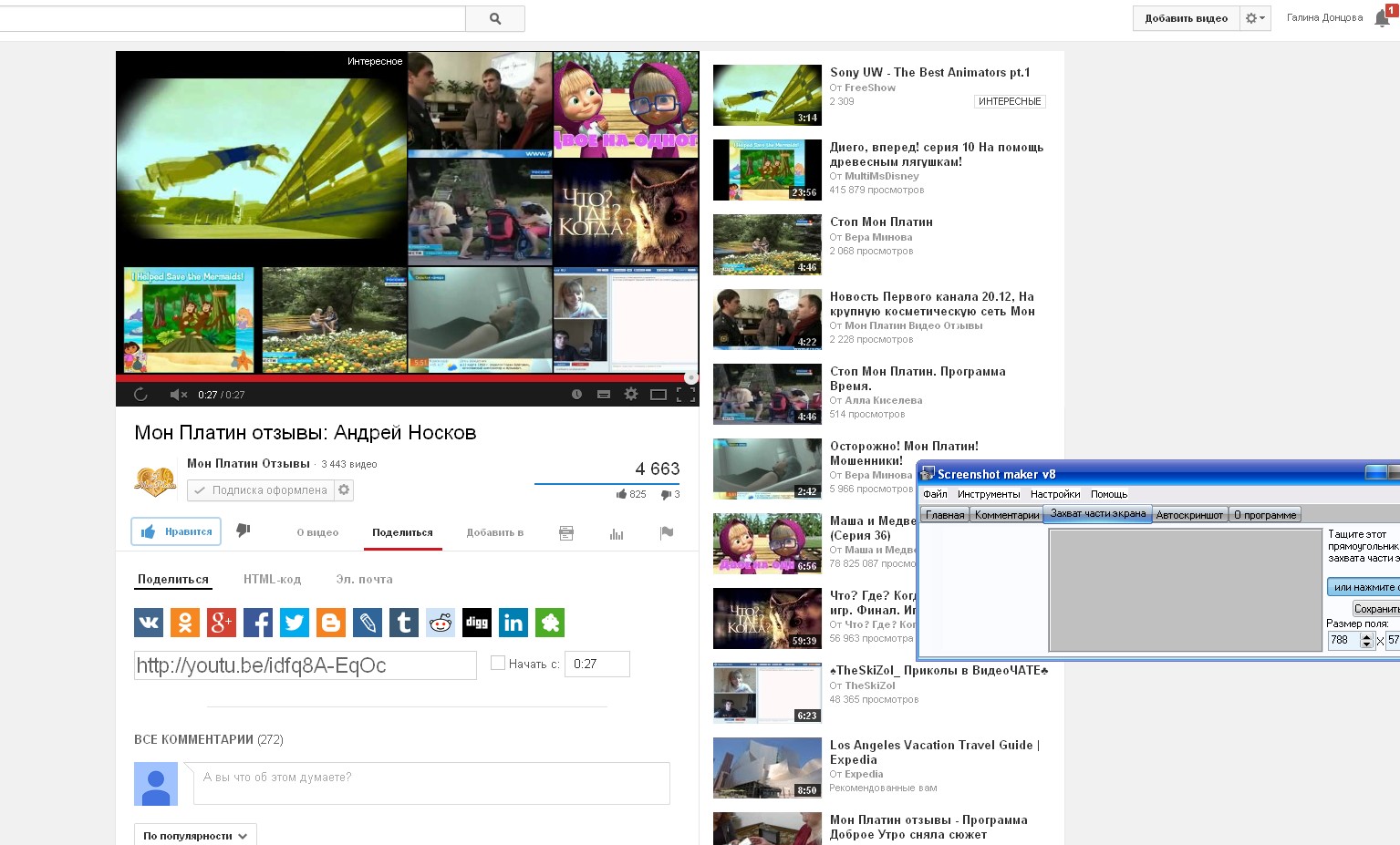
Task: Click the TheSkiZol Приколы в ВидеоЧАТЕ title
Action: click(939, 670)
